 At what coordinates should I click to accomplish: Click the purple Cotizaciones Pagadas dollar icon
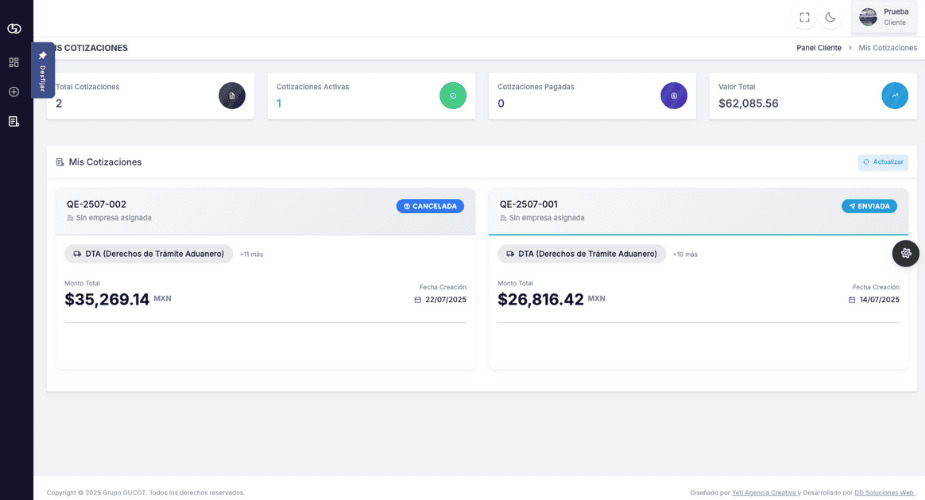[x=674, y=96]
